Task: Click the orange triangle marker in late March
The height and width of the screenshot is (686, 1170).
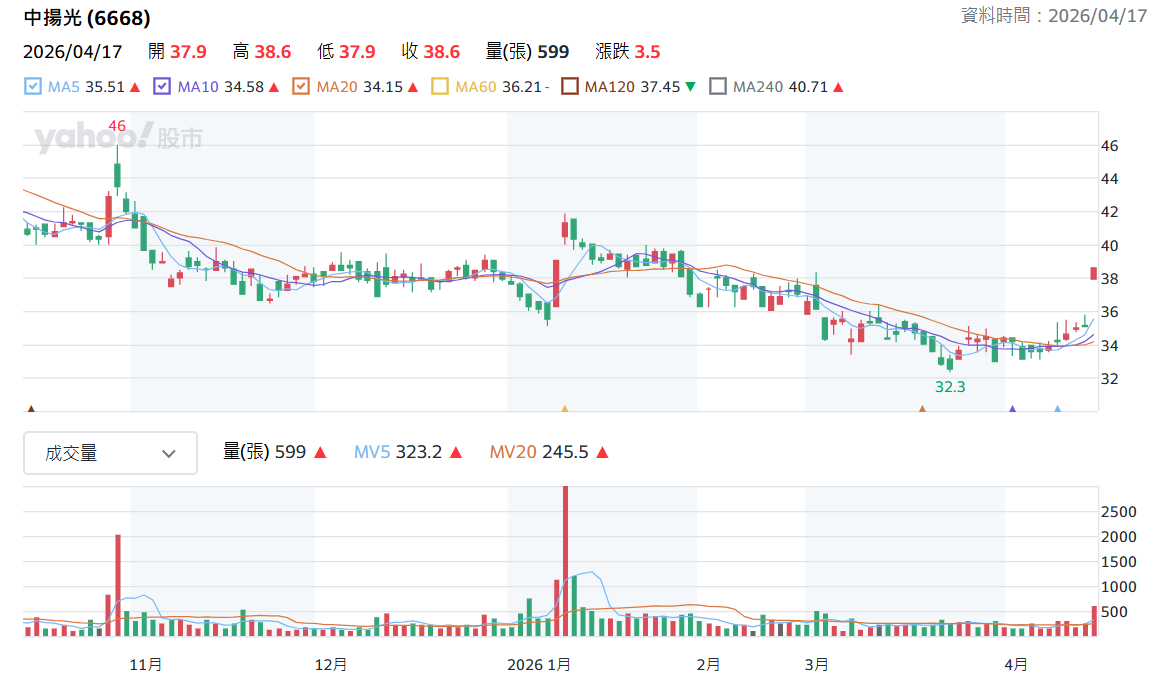Action: pos(922,408)
